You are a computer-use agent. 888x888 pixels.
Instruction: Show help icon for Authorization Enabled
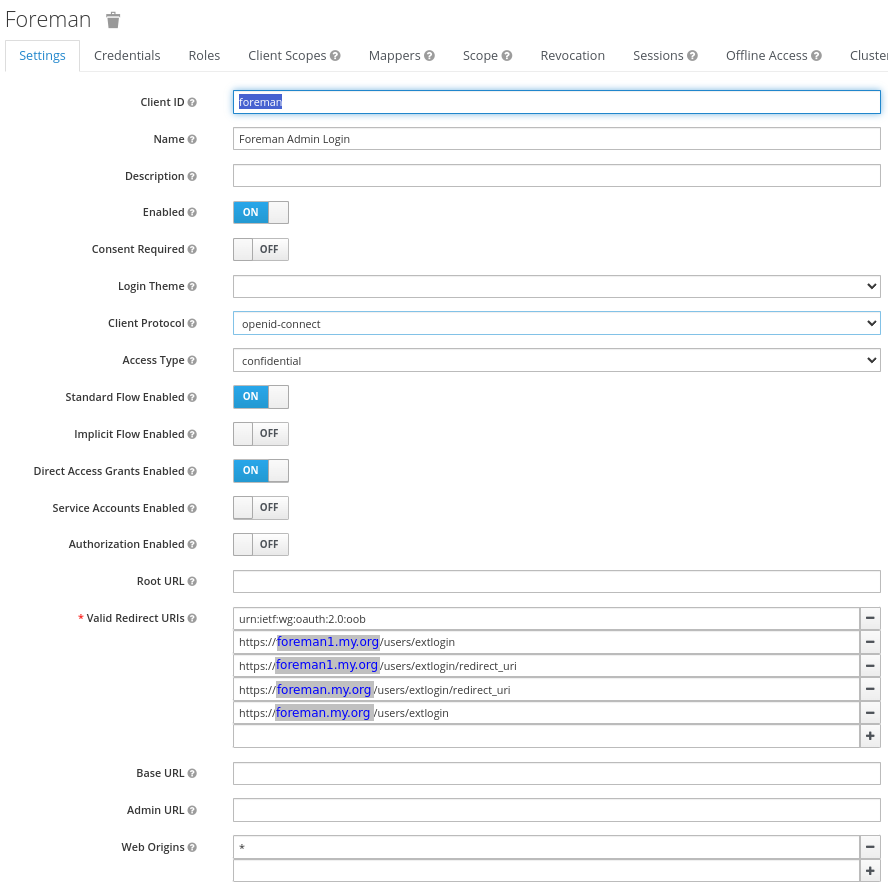click(x=192, y=544)
